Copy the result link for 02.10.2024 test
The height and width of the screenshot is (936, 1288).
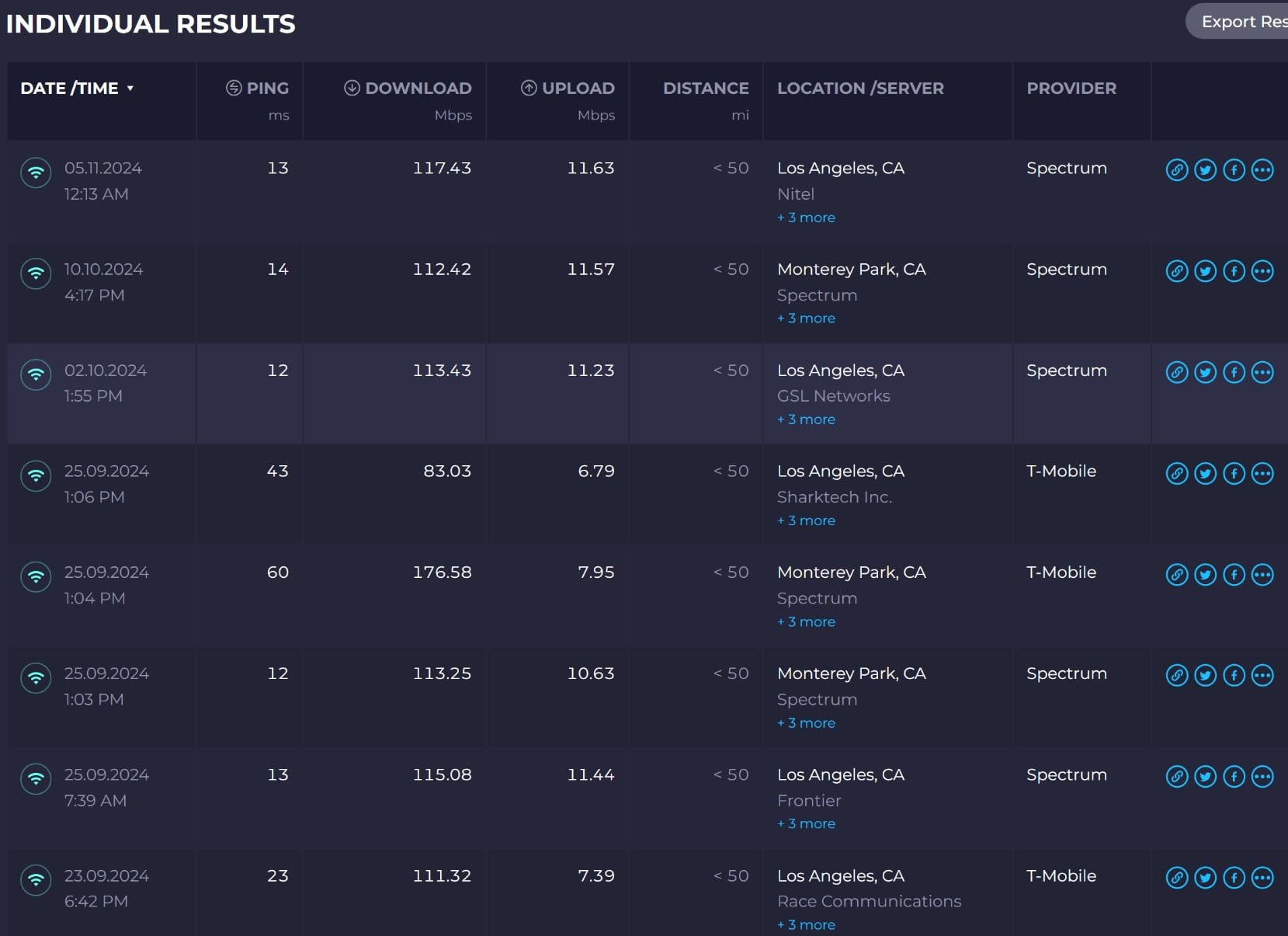[x=1177, y=372]
